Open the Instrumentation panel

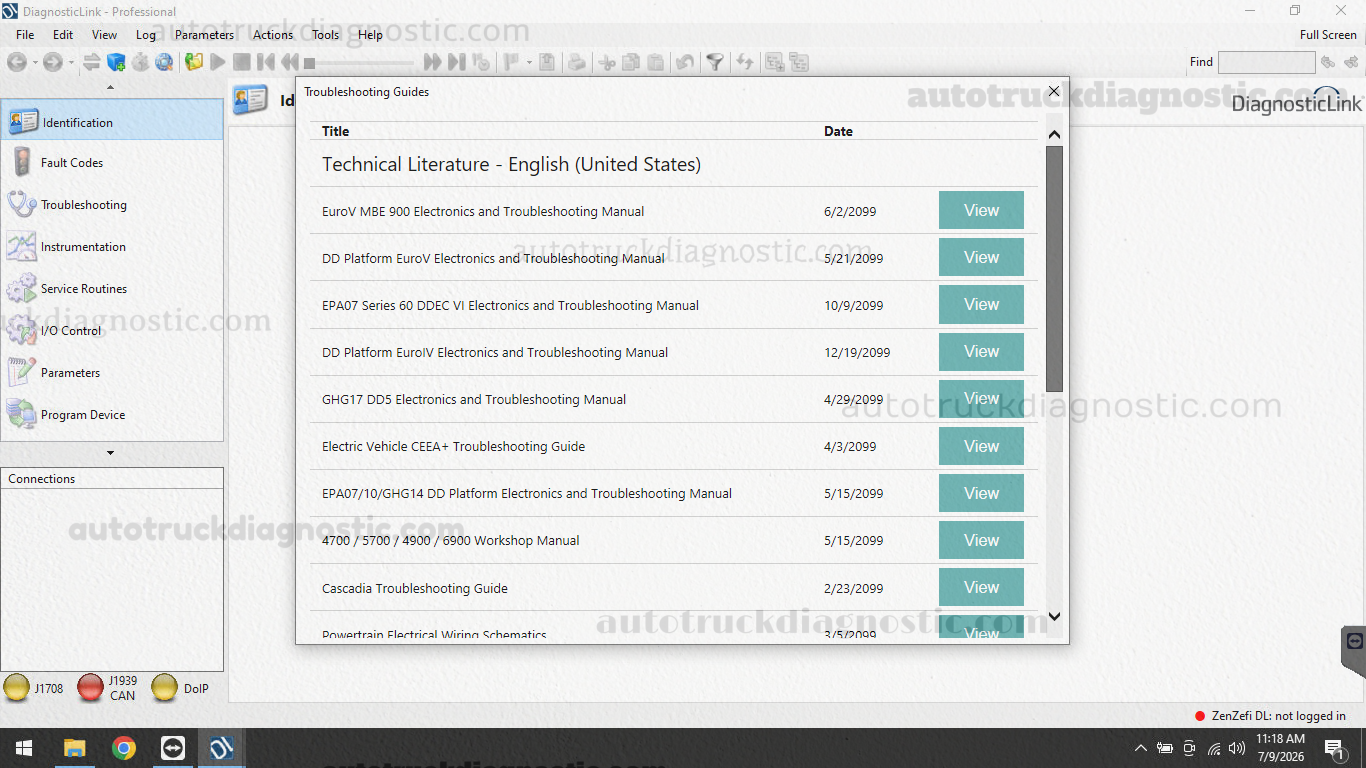pos(112,246)
